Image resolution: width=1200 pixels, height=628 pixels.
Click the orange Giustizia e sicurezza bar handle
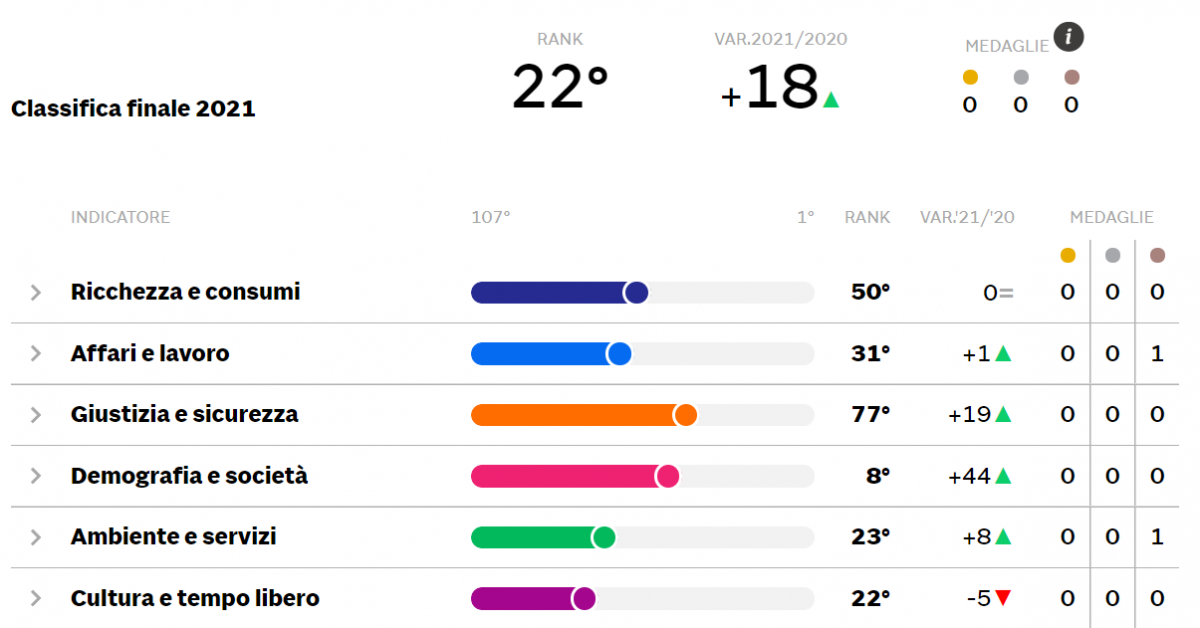pos(685,415)
